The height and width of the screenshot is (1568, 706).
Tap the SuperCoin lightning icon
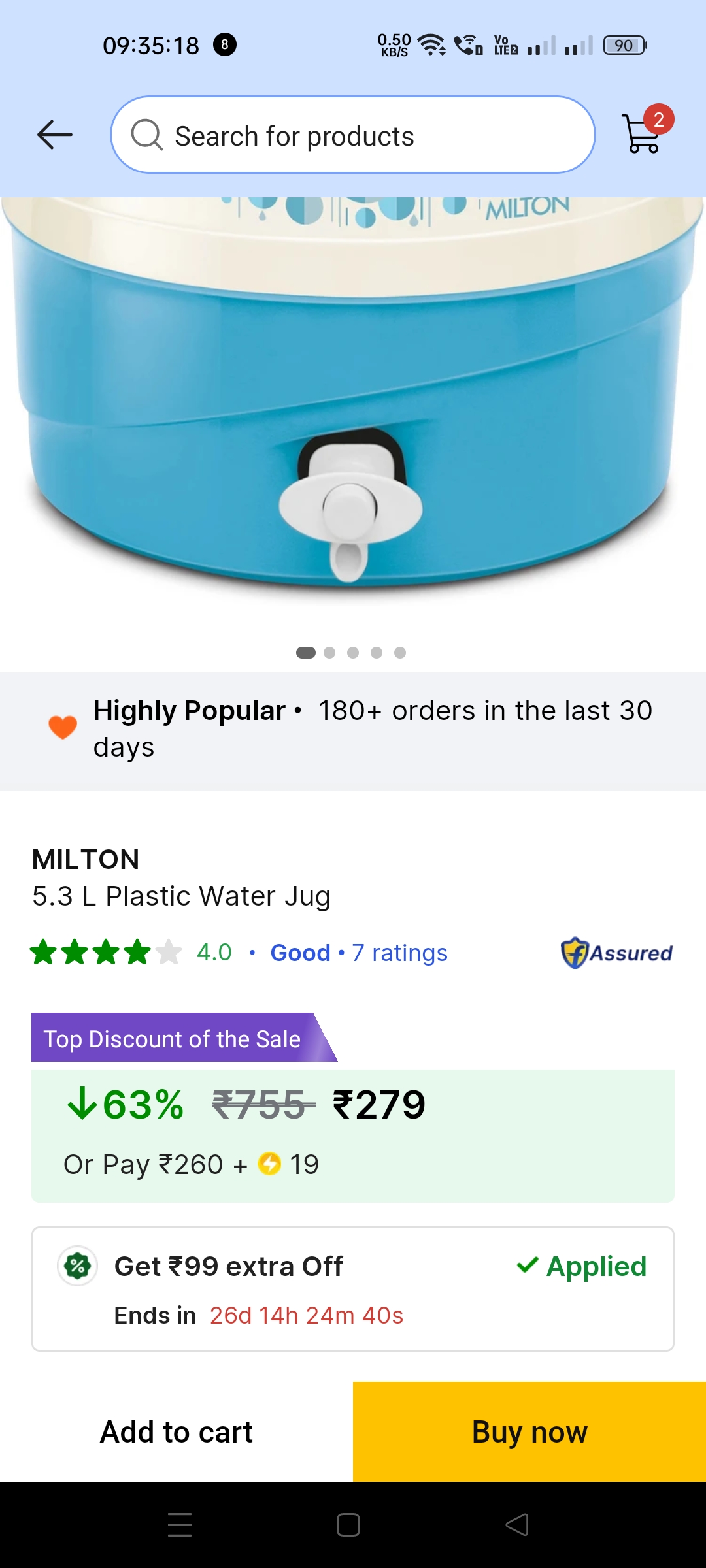[x=269, y=1164]
